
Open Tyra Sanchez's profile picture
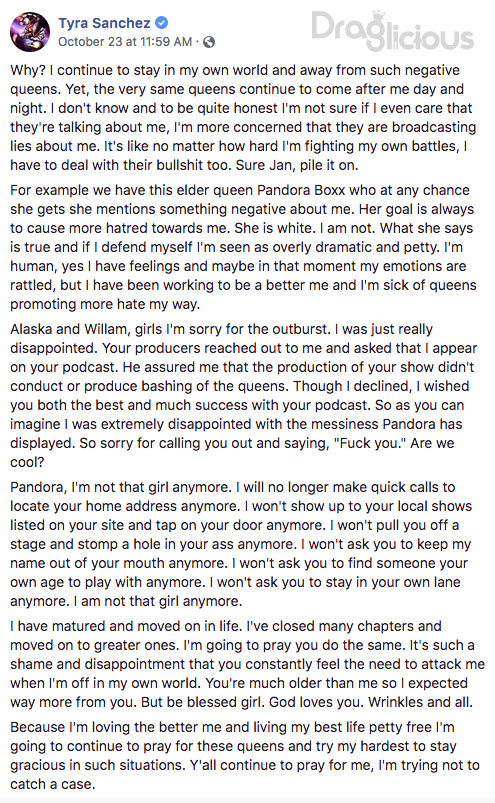(30, 32)
